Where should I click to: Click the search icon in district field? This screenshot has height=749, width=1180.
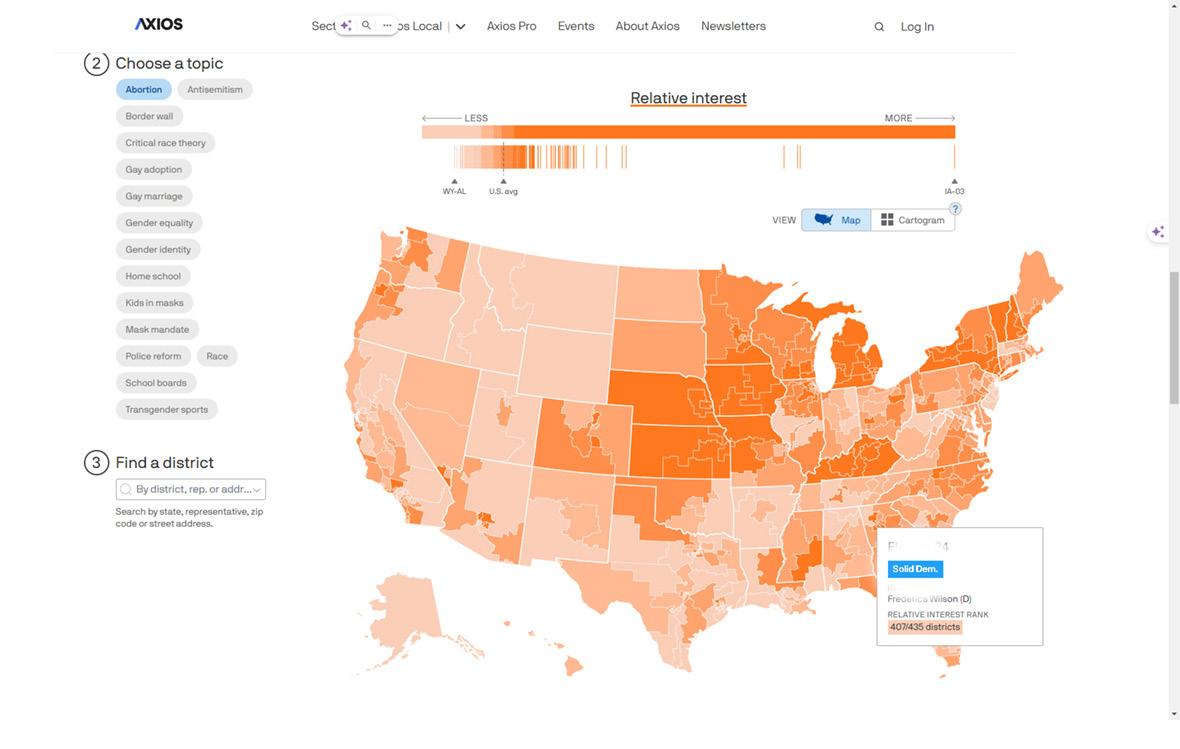(126, 490)
